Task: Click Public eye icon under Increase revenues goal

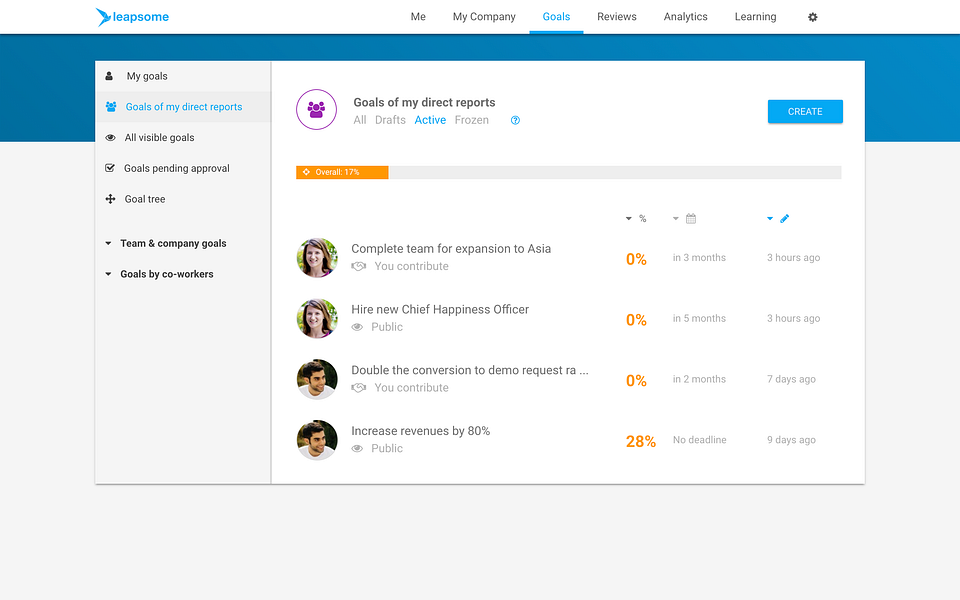Action: pos(358,449)
